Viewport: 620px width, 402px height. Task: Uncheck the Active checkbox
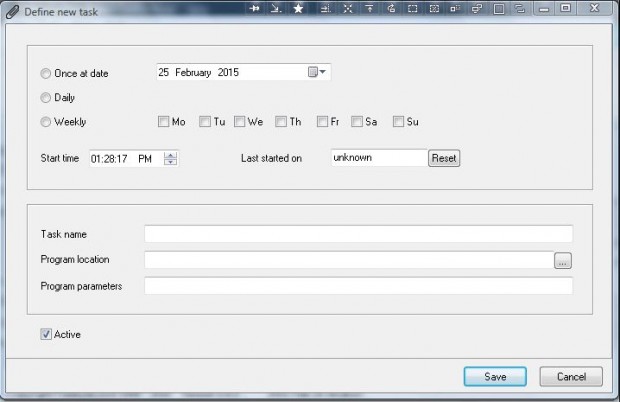(x=46, y=334)
